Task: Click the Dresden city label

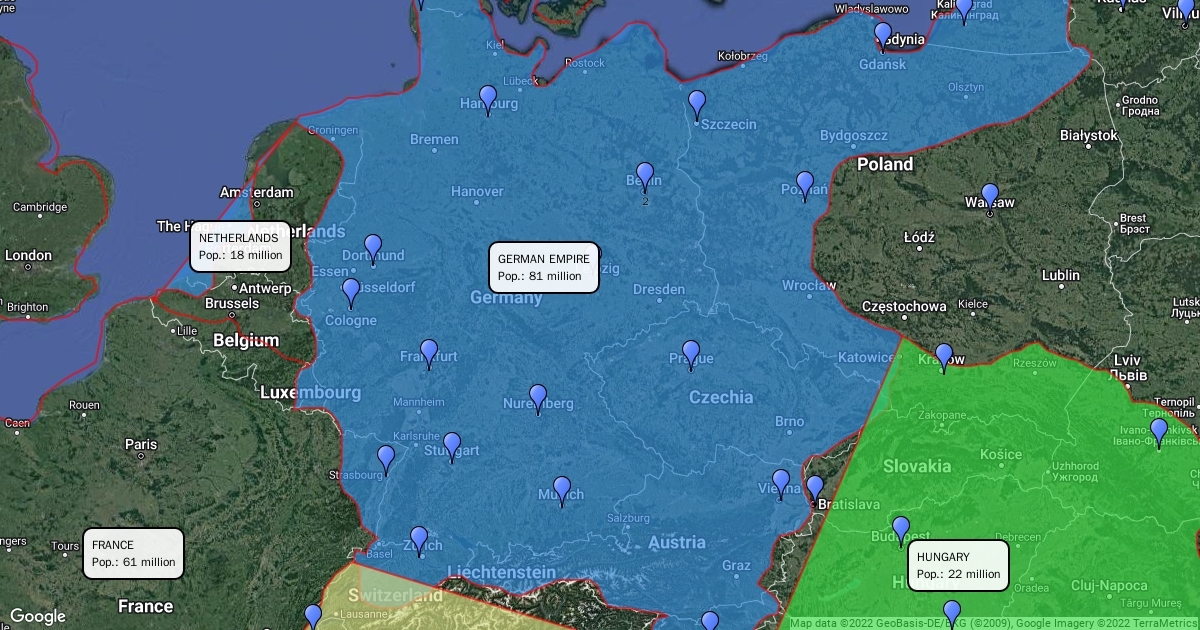Action: click(659, 290)
